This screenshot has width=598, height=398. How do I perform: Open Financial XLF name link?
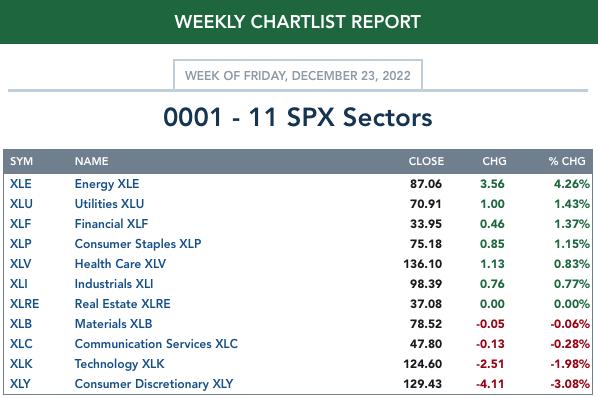[111, 224]
